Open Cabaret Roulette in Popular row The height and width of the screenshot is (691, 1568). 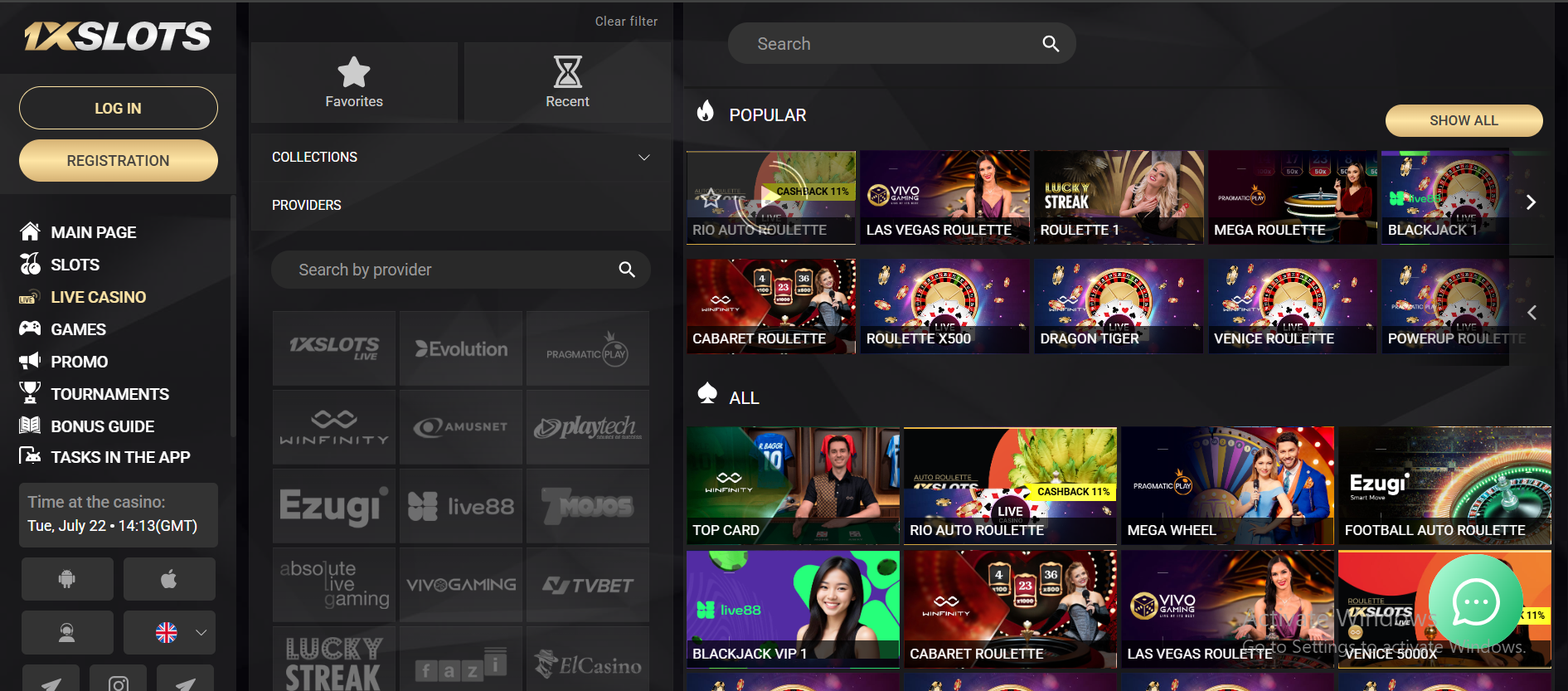(x=770, y=306)
